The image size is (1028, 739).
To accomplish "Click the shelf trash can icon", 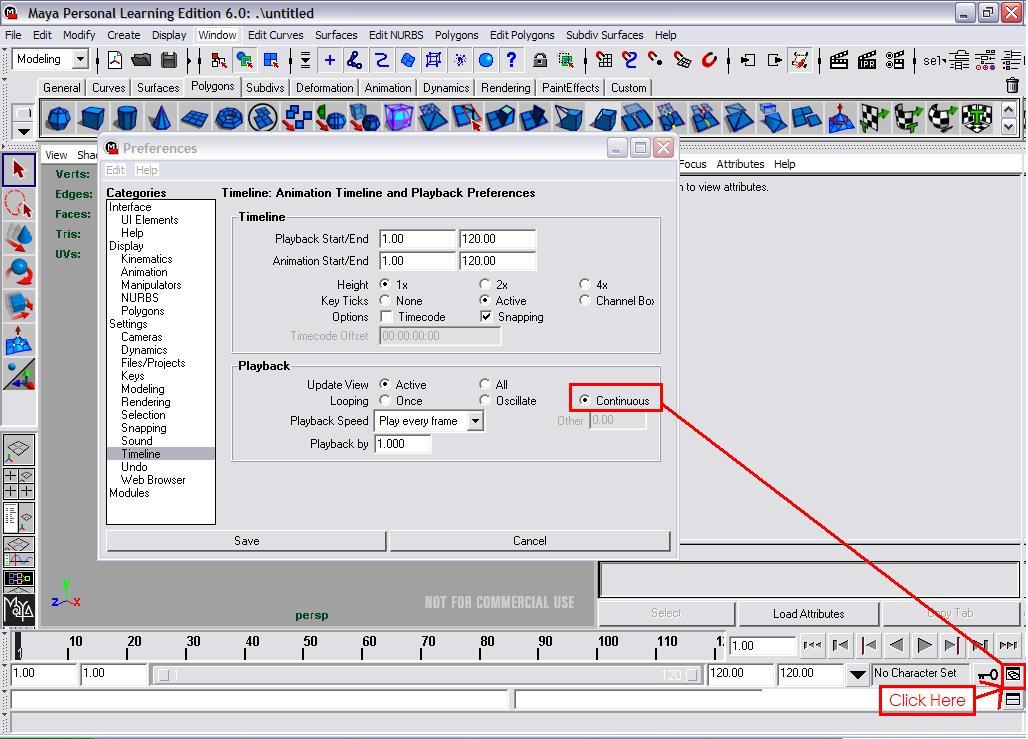I will click(1012, 85).
